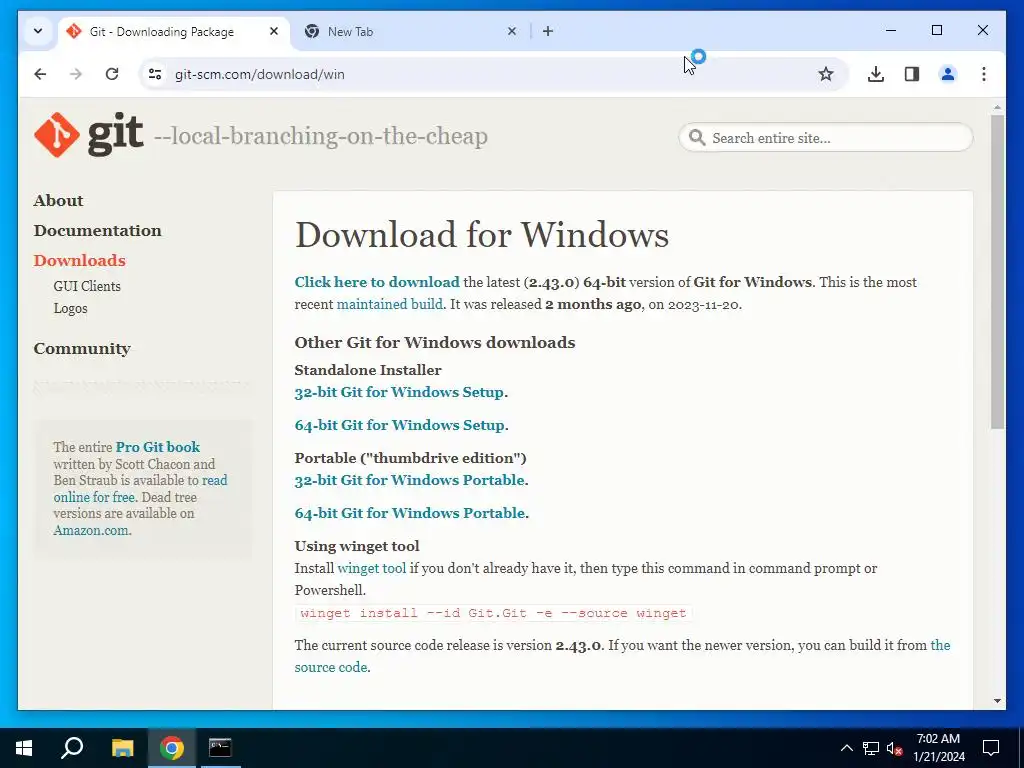The image size is (1024, 768).
Task: Open Chrome three-dot menu
Action: (x=984, y=74)
